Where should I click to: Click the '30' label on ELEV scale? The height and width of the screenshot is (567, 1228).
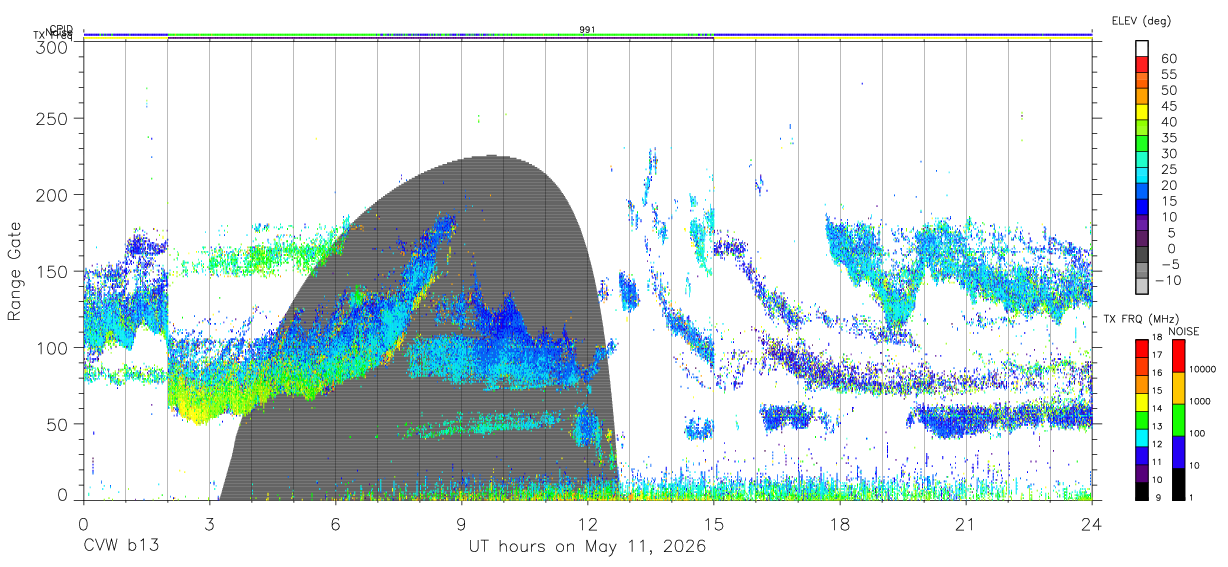1168,154
